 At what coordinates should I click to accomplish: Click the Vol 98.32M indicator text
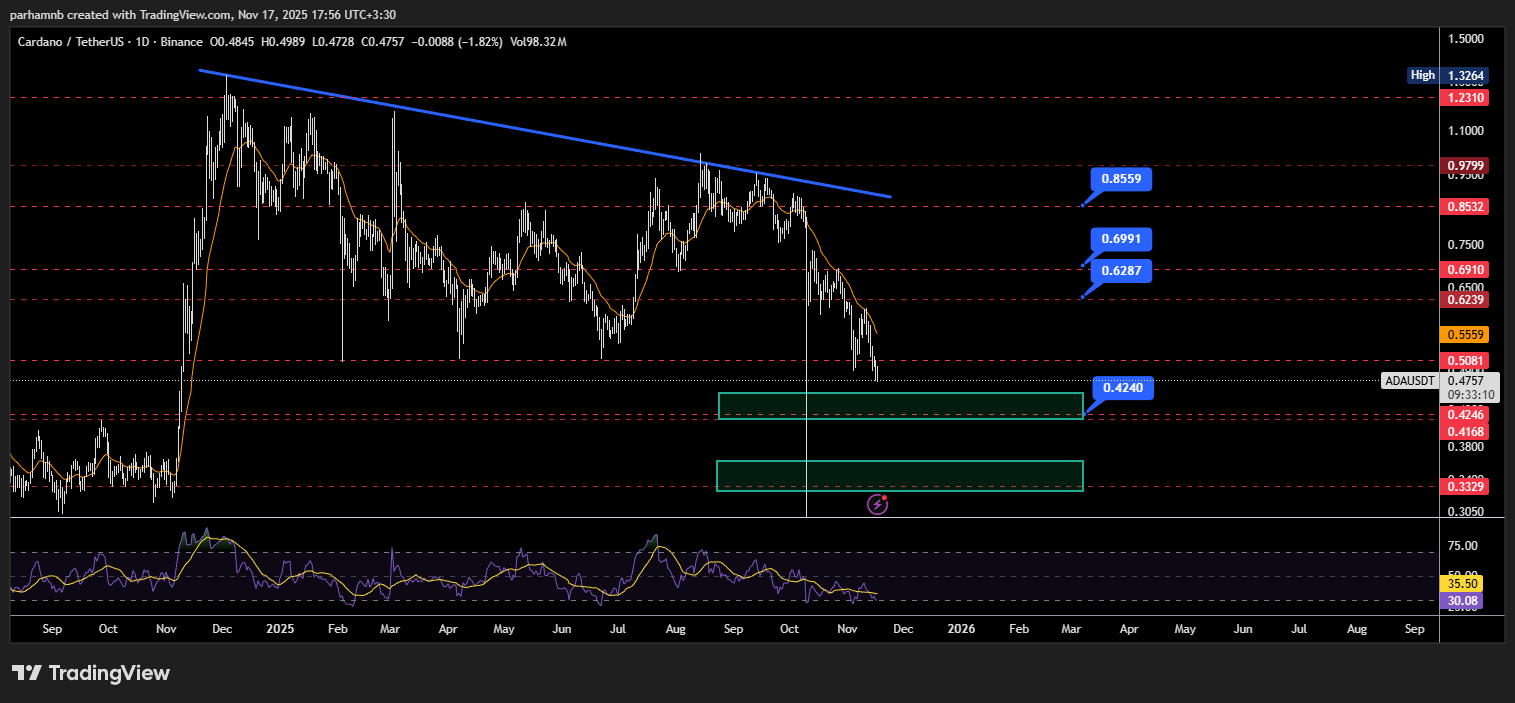pos(539,42)
